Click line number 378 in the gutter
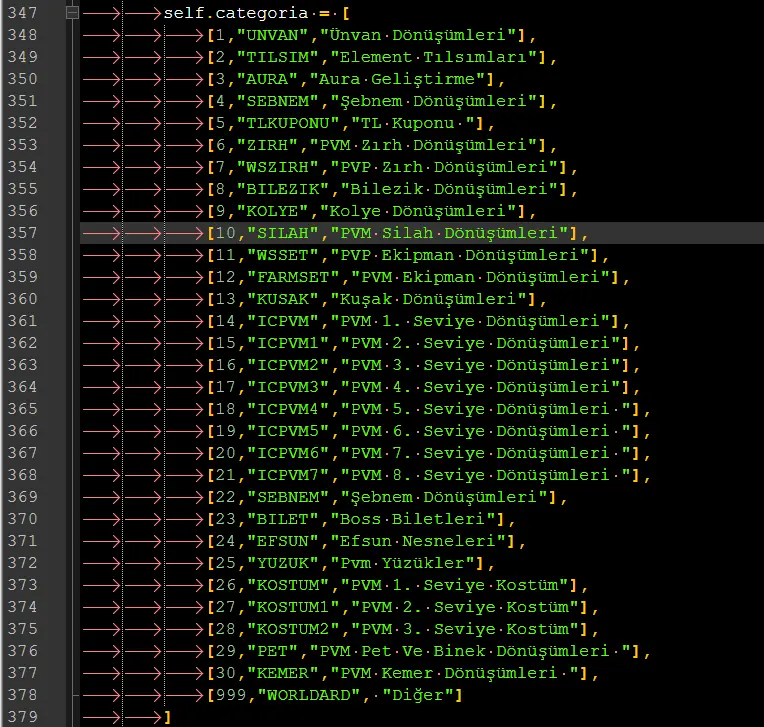Image resolution: width=764 pixels, height=727 pixels. 21,695
